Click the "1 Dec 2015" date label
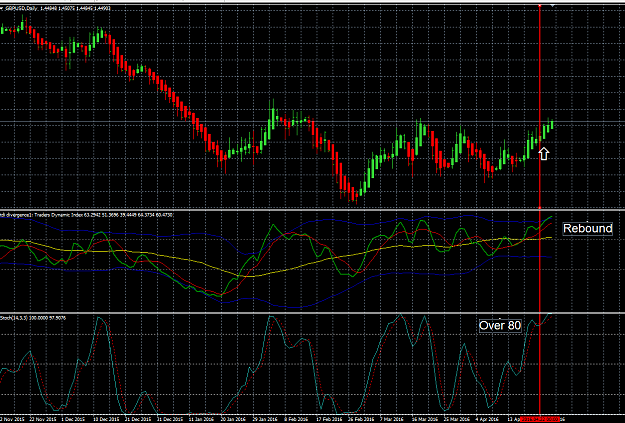625x423 pixels. pos(73,419)
